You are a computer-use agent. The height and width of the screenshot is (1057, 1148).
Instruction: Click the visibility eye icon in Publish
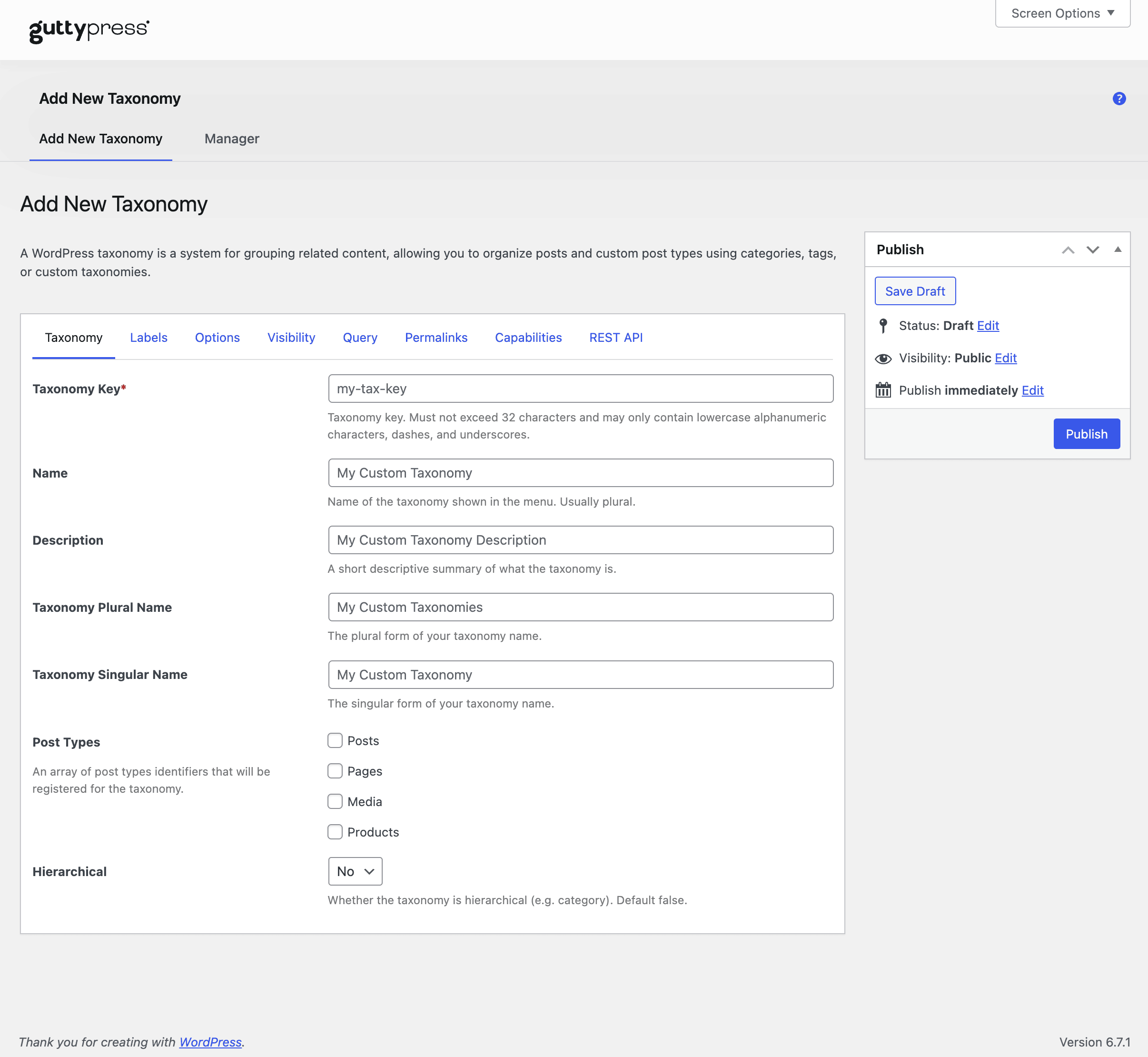point(883,358)
